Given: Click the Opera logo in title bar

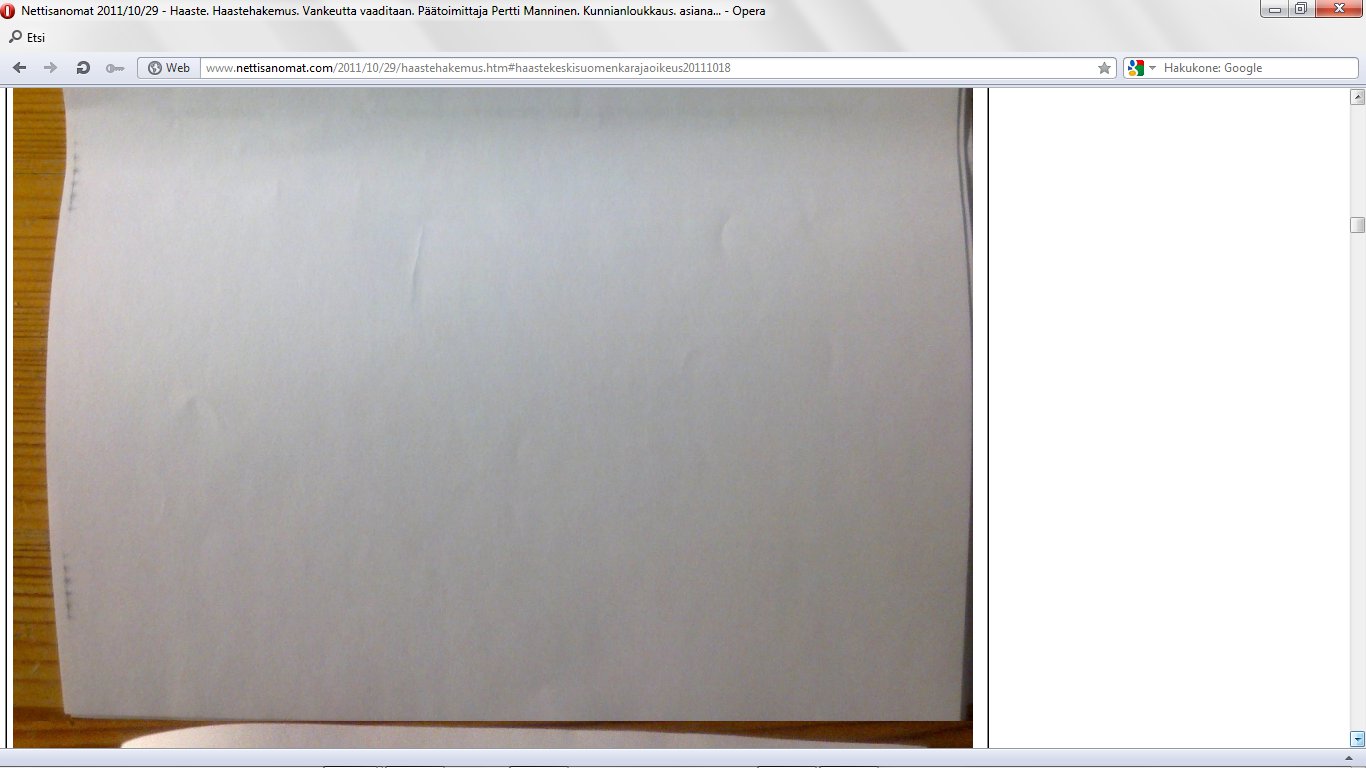Looking at the screenshot, I should [9, 11].
